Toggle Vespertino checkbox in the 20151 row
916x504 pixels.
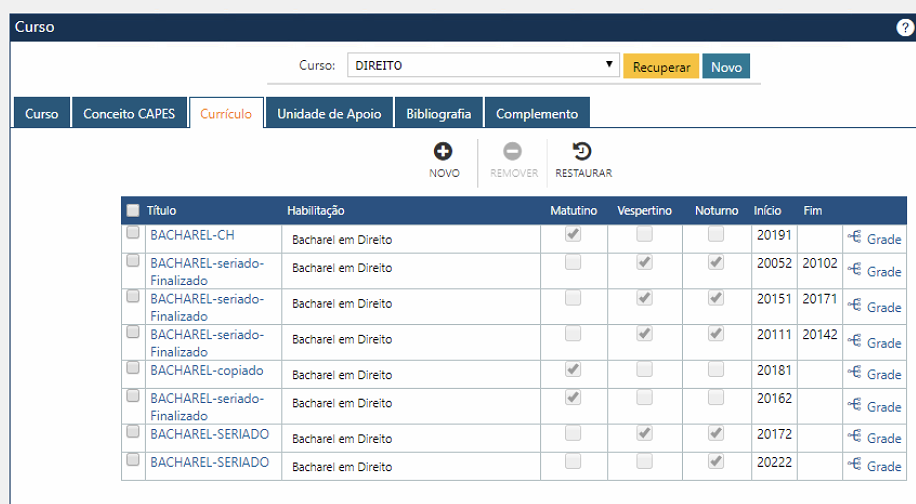coord(644,298)
